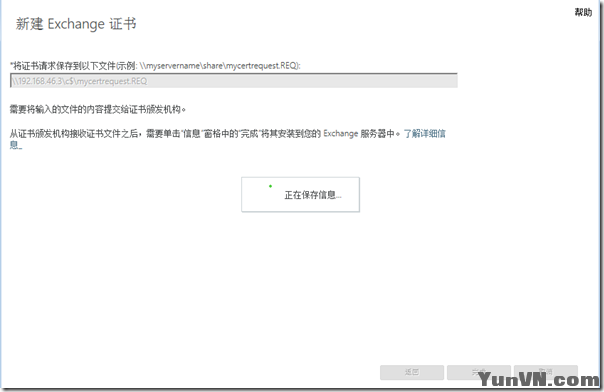Click the greyed-out 返回 button
The height and width of the screenshot is (392, 604).
coord(412,372)
